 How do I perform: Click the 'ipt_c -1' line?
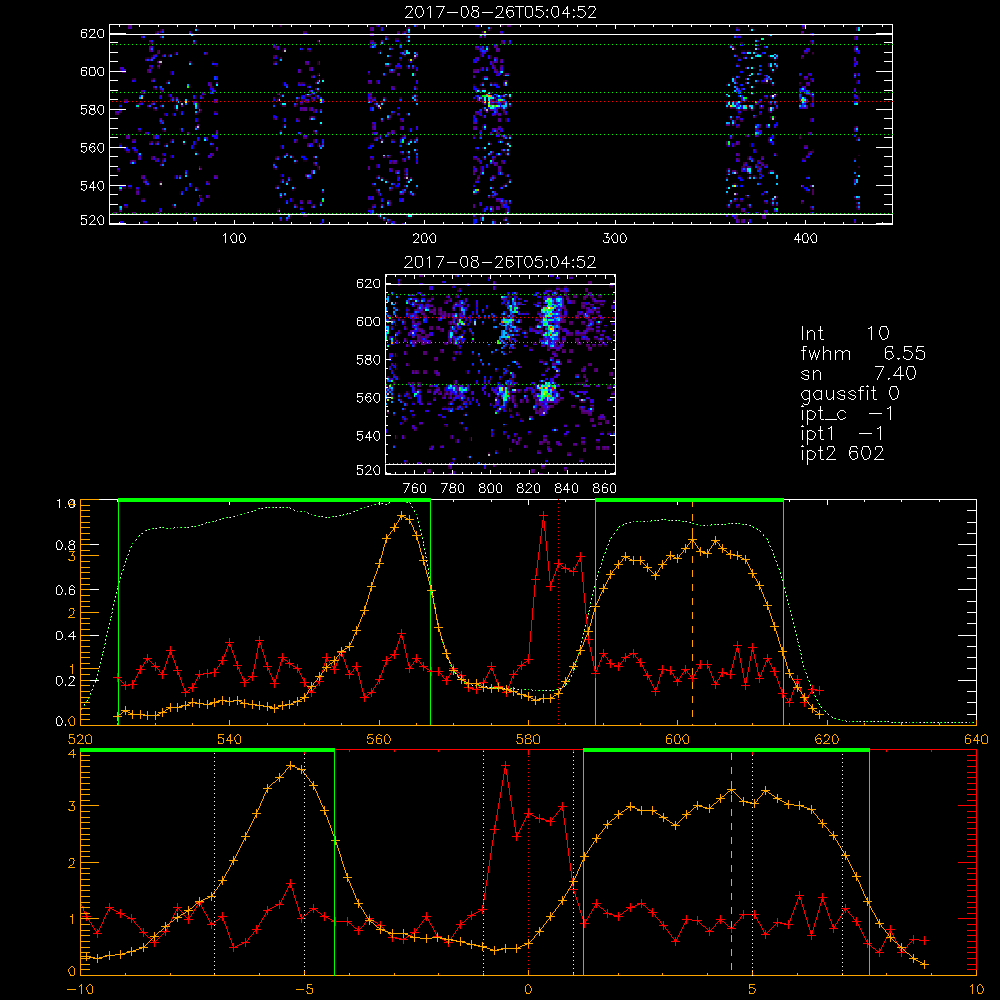tap(847, 414)
